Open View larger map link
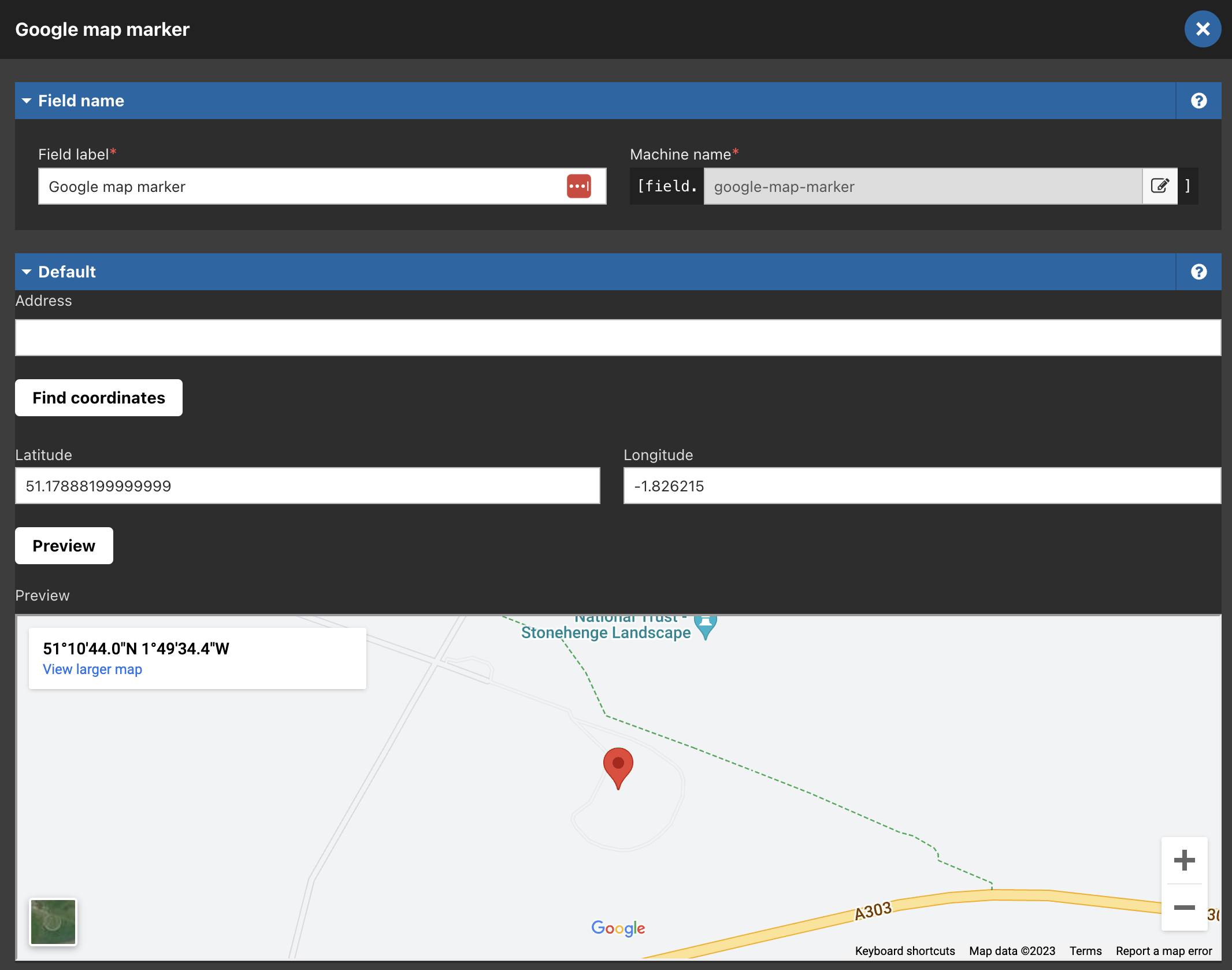The height and width of the screenshot is (970, 1232). point(92,669)
